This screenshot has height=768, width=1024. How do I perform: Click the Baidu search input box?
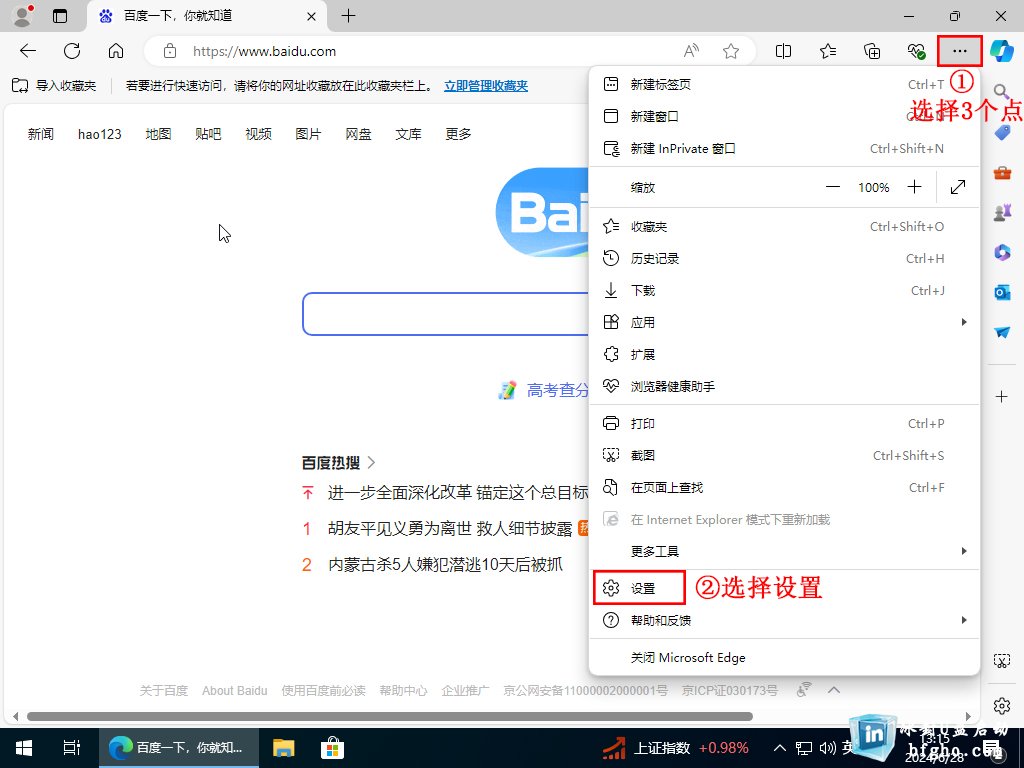(447, 314)
